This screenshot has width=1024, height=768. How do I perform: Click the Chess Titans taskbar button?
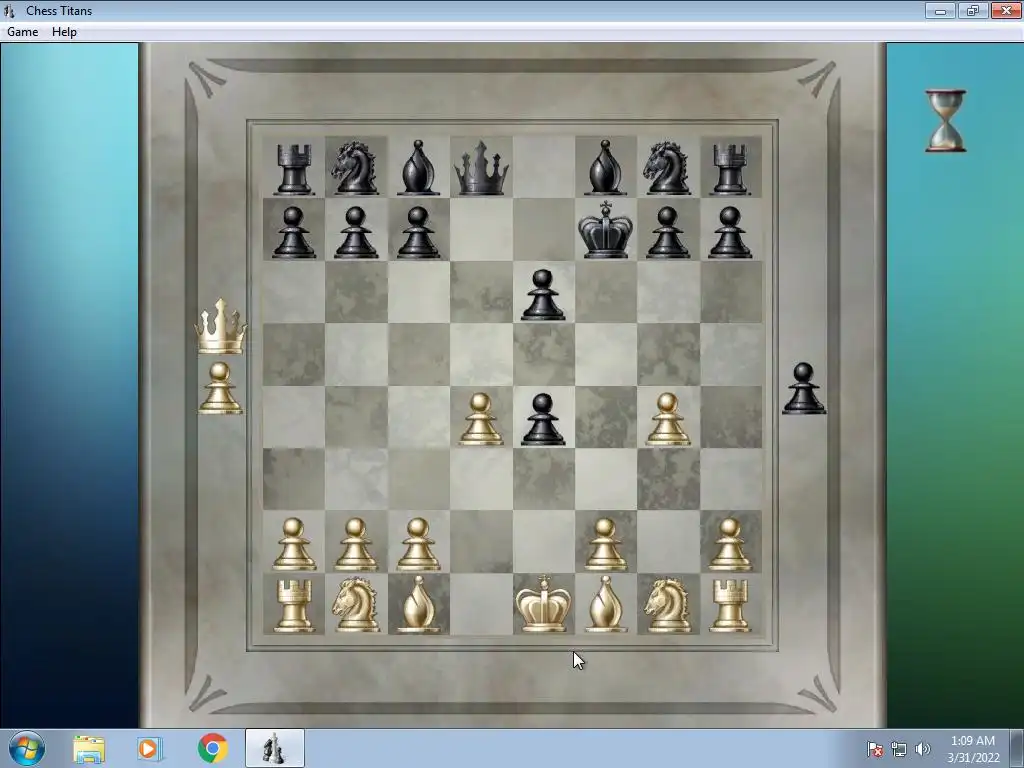(x=274, y=748)
